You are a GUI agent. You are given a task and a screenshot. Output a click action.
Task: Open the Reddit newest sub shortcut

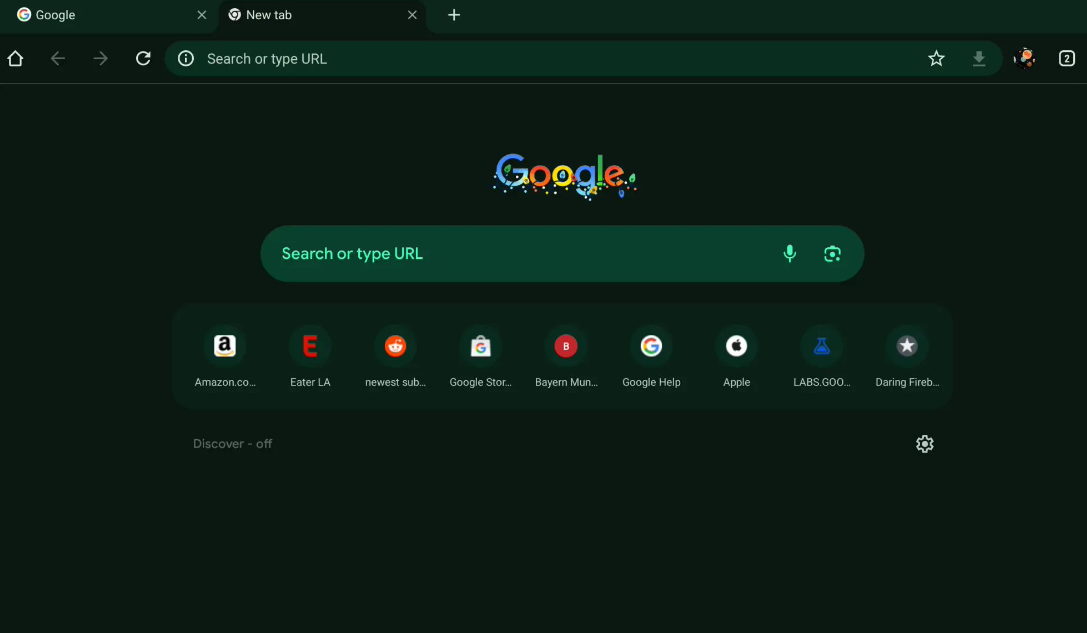tap(395, 356)
